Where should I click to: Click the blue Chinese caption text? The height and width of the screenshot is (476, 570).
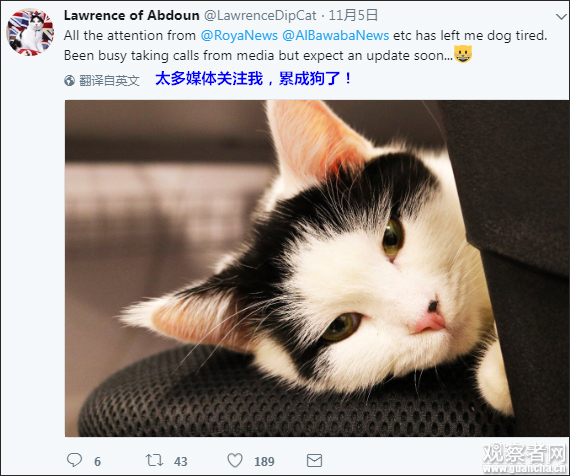pos(253,79)
